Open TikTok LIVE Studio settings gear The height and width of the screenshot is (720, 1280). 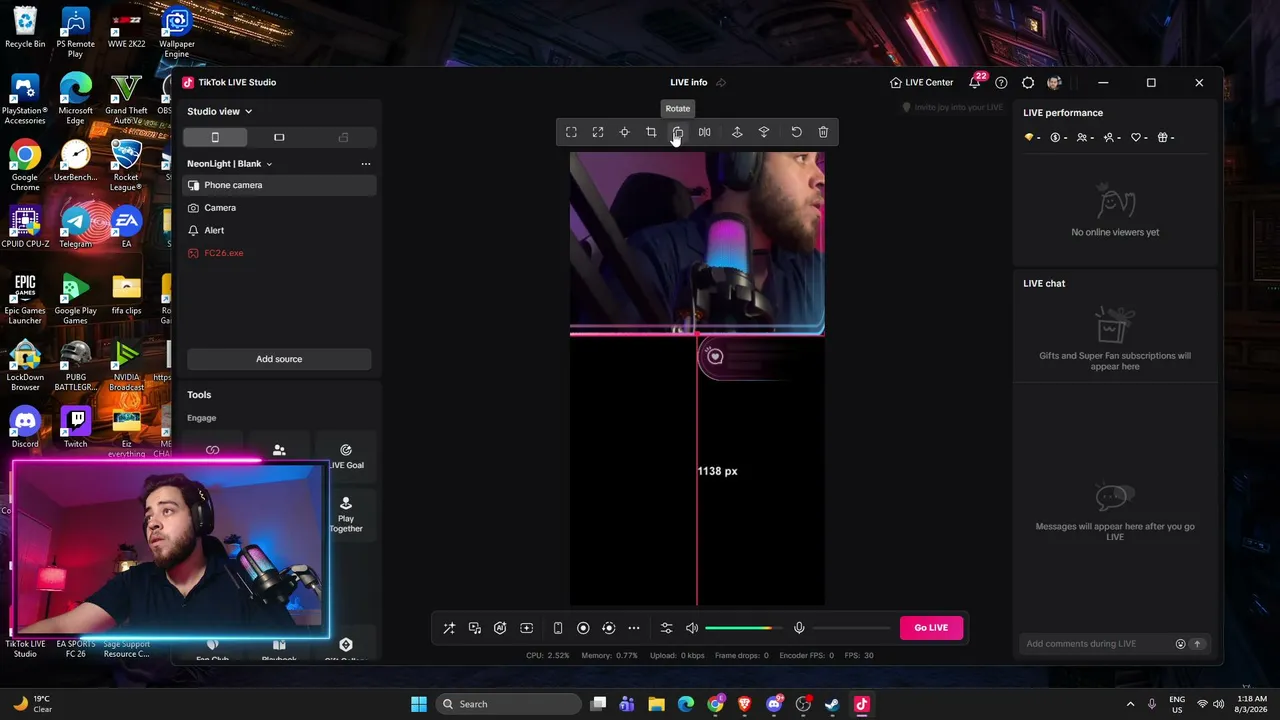point(1028,83)
